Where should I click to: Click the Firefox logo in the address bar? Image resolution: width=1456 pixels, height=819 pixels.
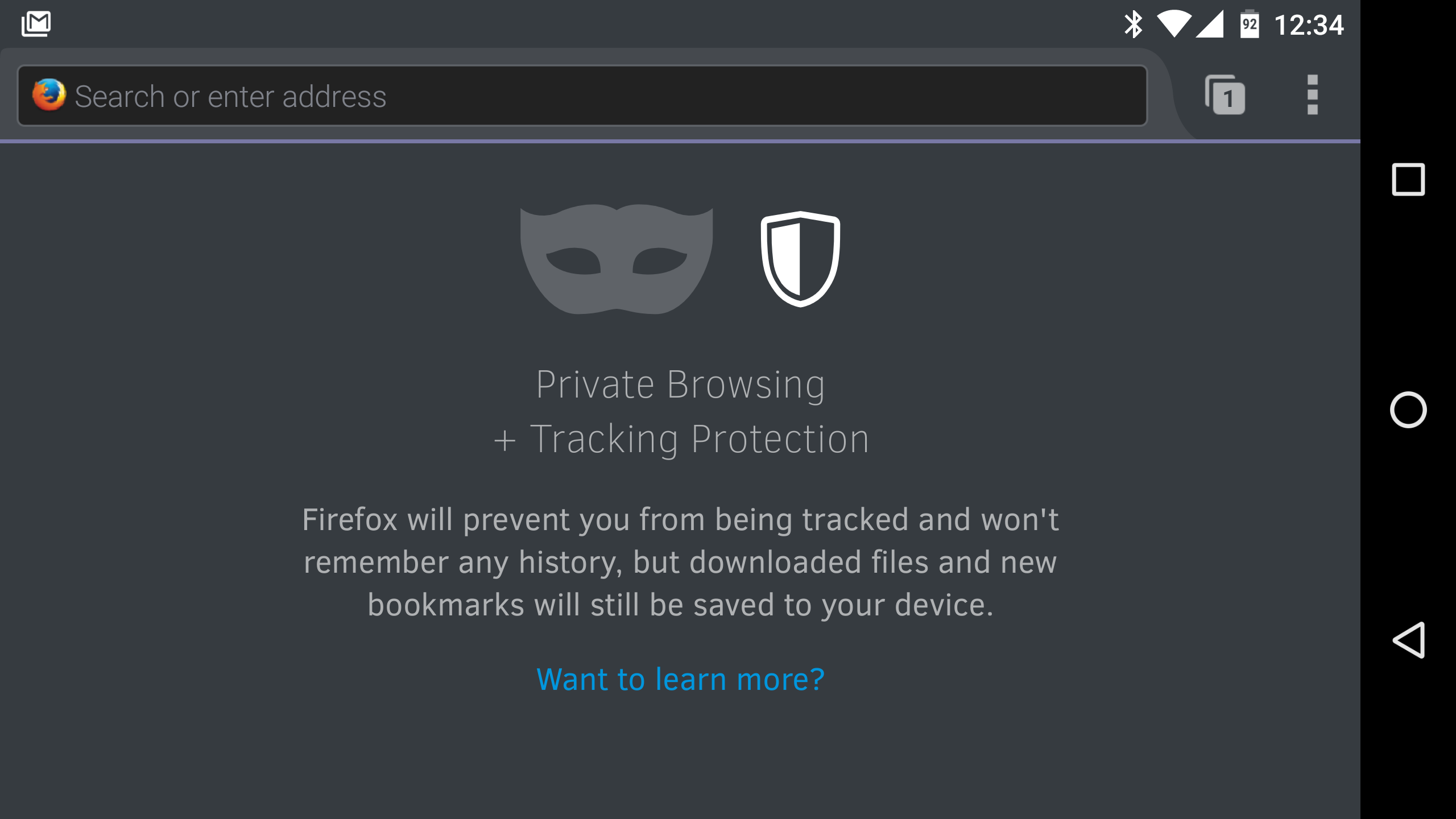tap(49, 95)
